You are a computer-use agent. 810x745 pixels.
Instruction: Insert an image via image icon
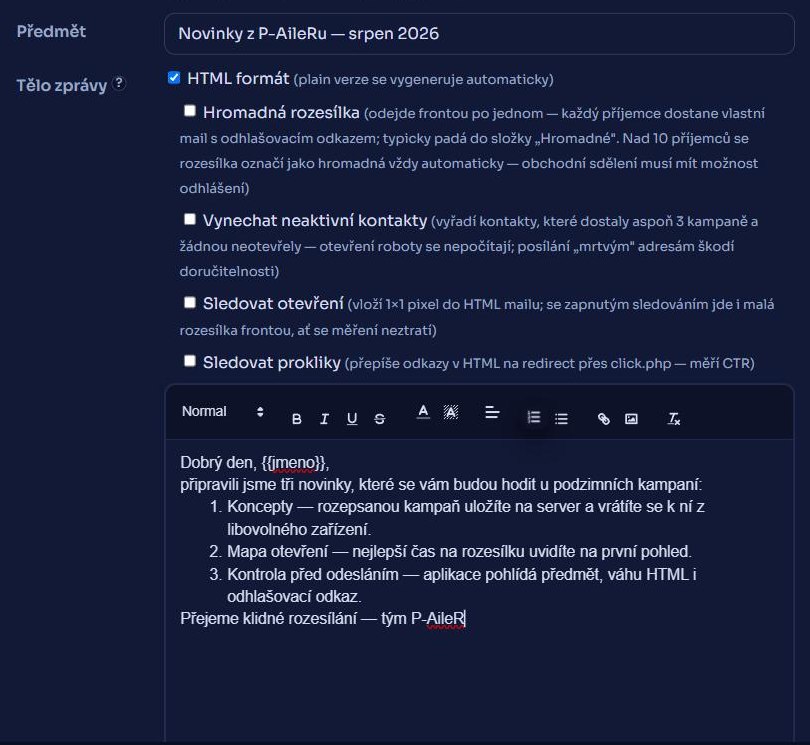click(x=631, y=418)
